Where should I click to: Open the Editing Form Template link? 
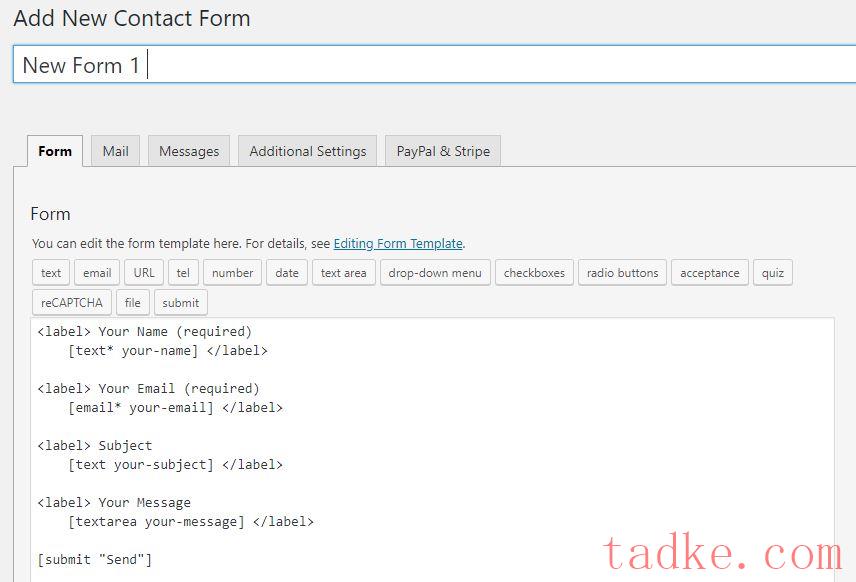(398, 243)
